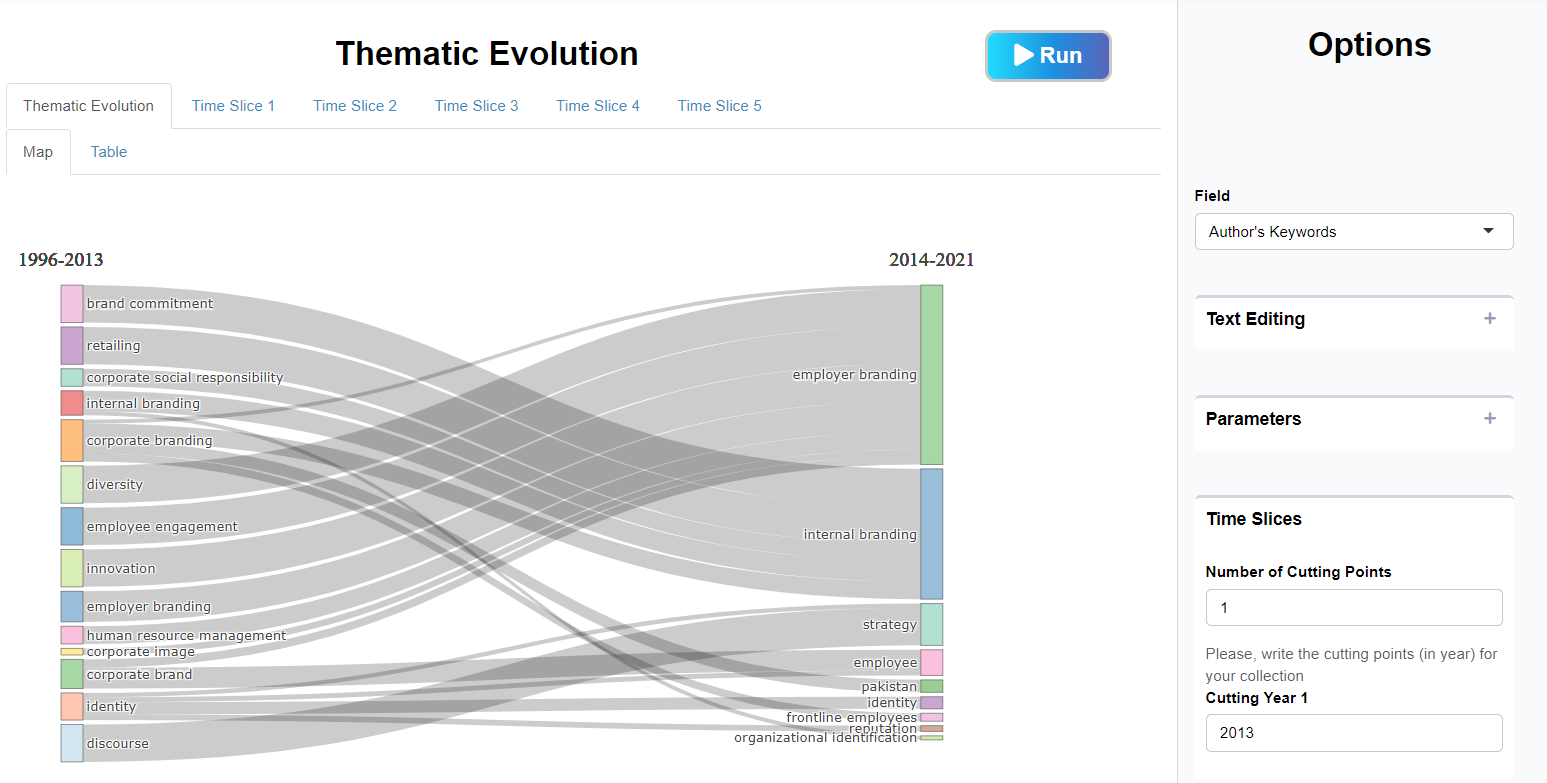Click the yellow corporate image node

(71, 652)
